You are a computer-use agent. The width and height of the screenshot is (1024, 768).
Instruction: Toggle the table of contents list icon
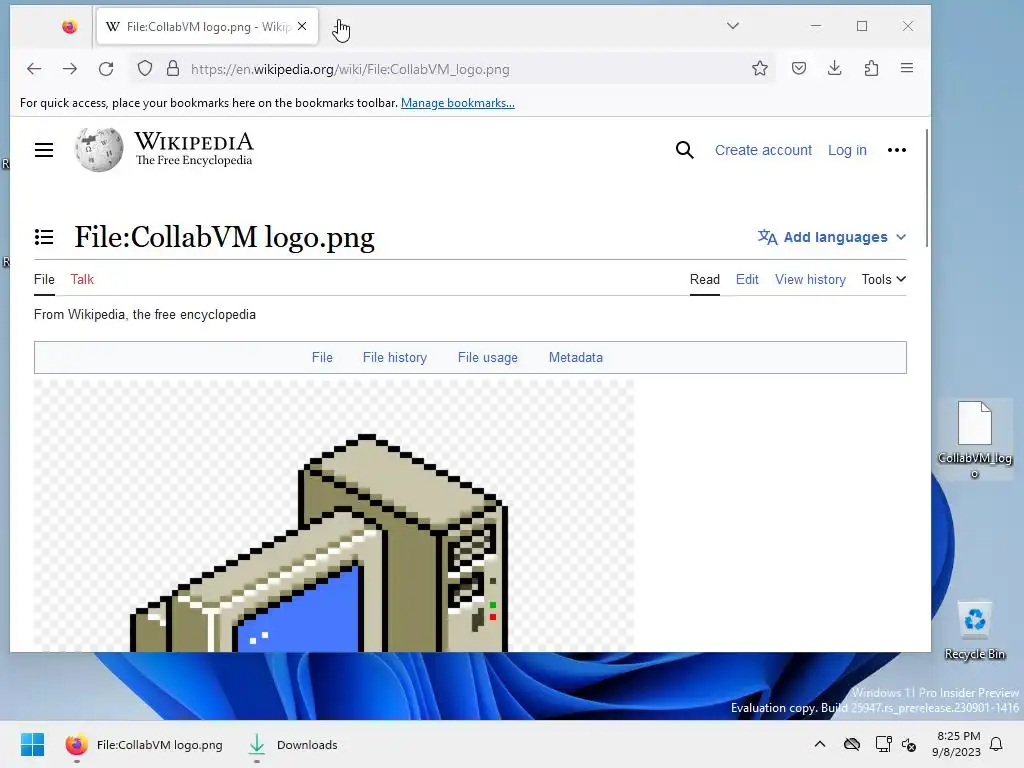[44, 237]
